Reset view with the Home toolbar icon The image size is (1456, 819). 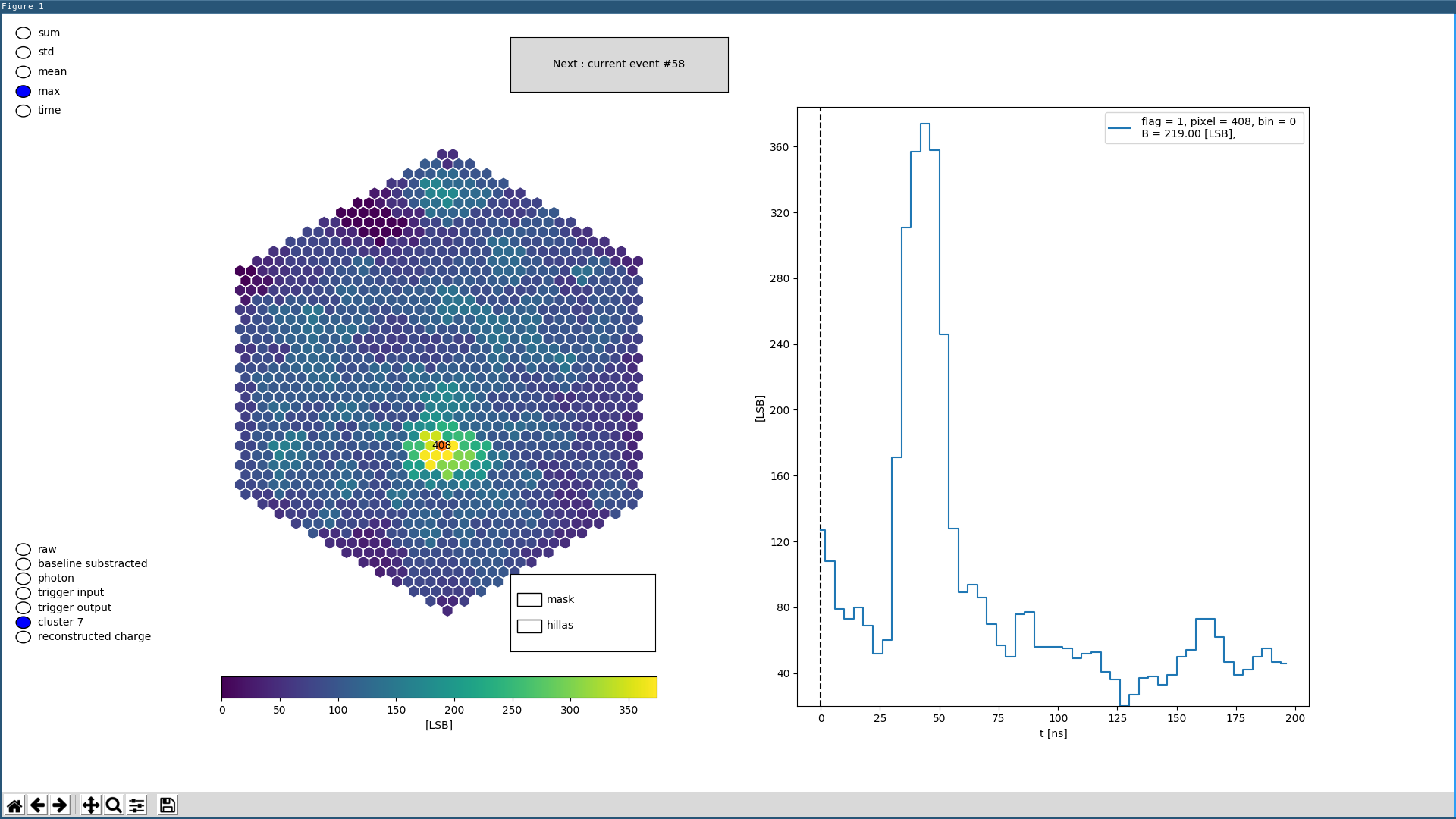pyautogui.click(x=14, y=805)
